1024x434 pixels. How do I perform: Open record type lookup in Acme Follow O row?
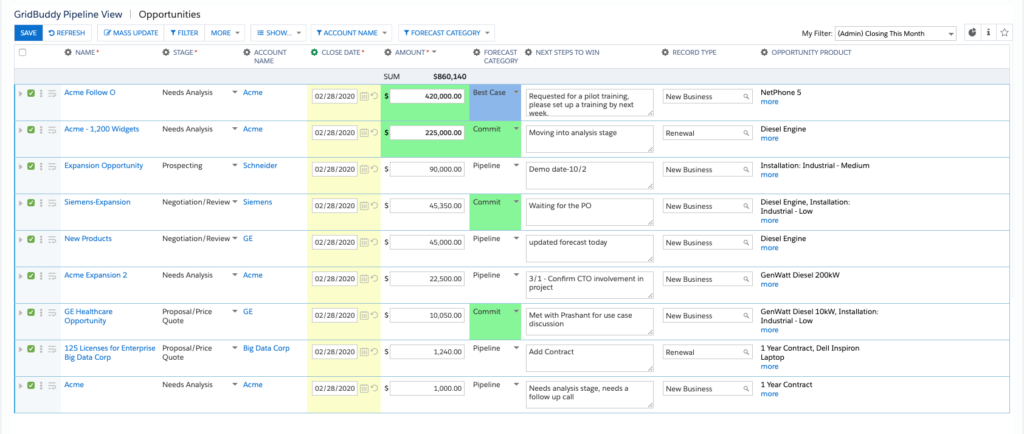point(746,97)
